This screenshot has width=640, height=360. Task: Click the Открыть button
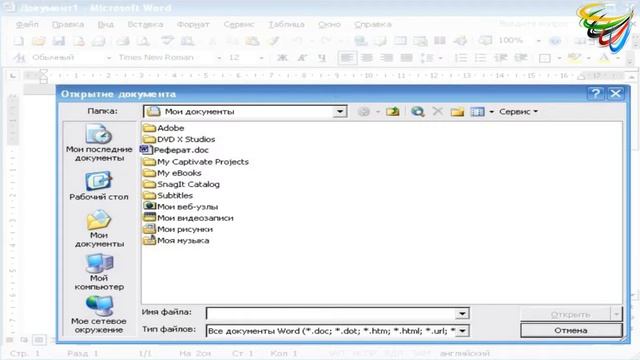(566, 314)
